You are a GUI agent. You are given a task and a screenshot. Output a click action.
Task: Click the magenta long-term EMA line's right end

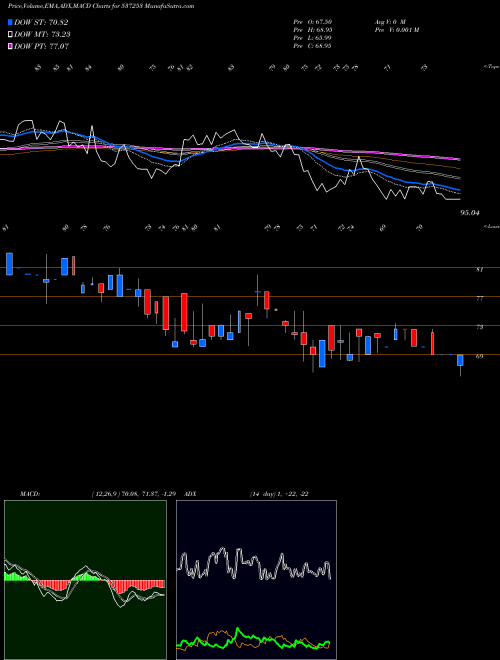[459, 159]
